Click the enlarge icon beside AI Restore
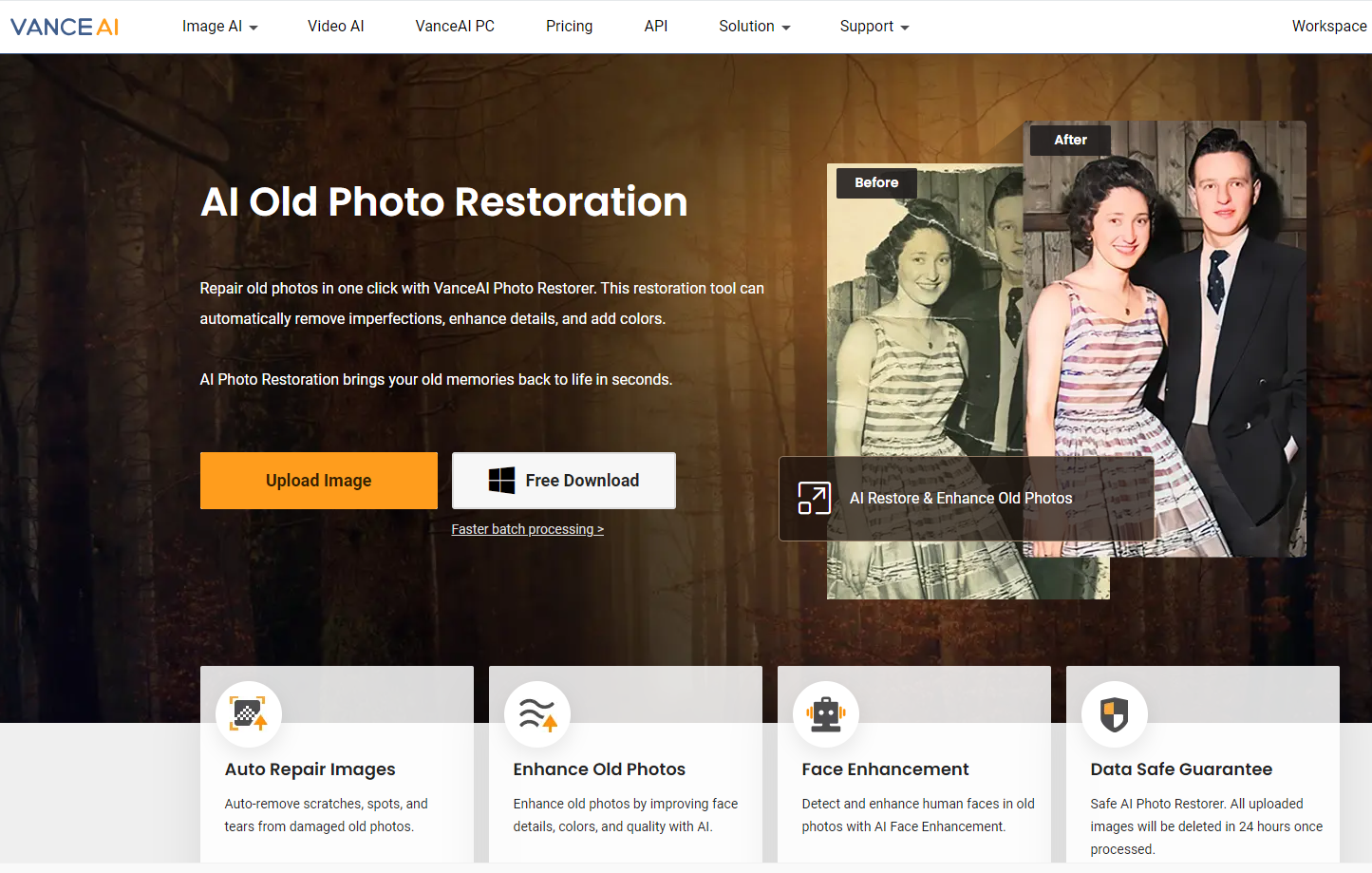This screenshot has width=1372, height=873. (814, 498)
